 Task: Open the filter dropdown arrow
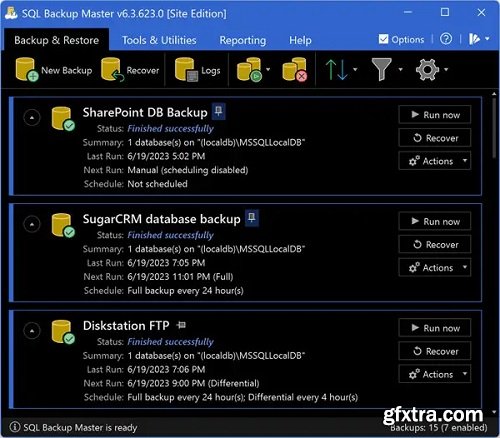(x=400, y=70)
